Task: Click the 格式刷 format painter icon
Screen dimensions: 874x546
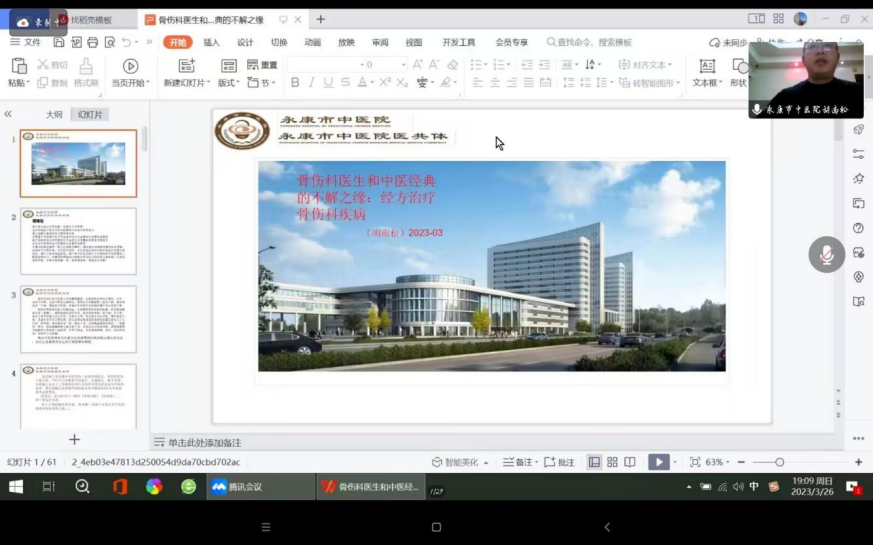Action: [x=86, y=66]
